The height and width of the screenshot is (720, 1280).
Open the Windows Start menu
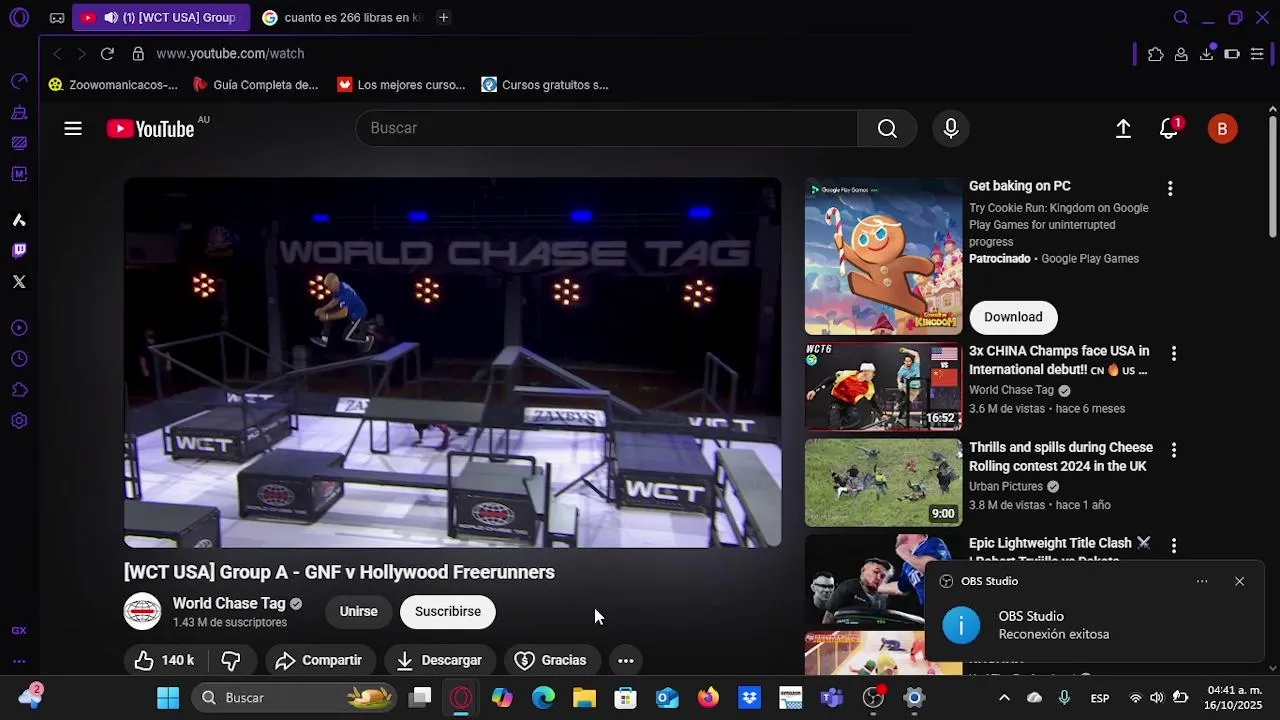click(168, 697)
